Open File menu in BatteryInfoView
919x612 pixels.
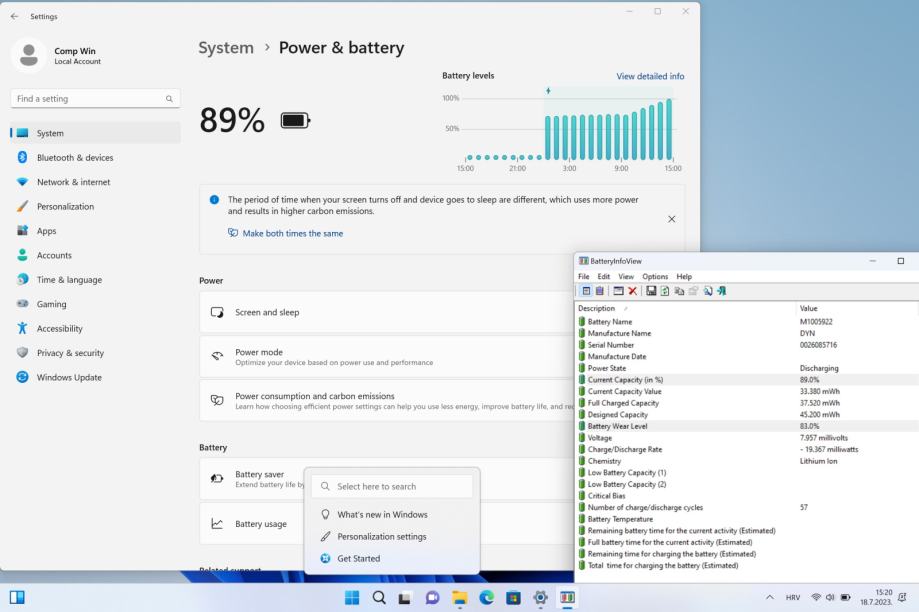pos(584,276)
